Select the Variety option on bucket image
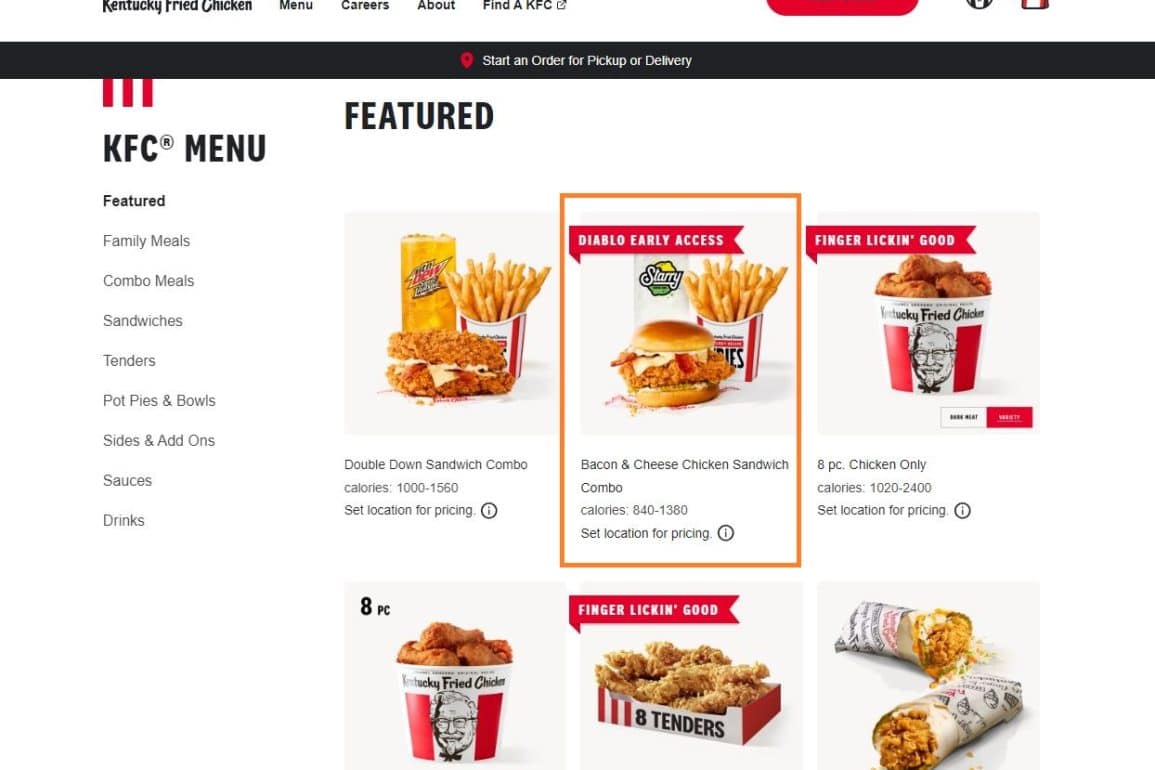The height and width of the screenshot is (770, 1155). click(1009, 417)
